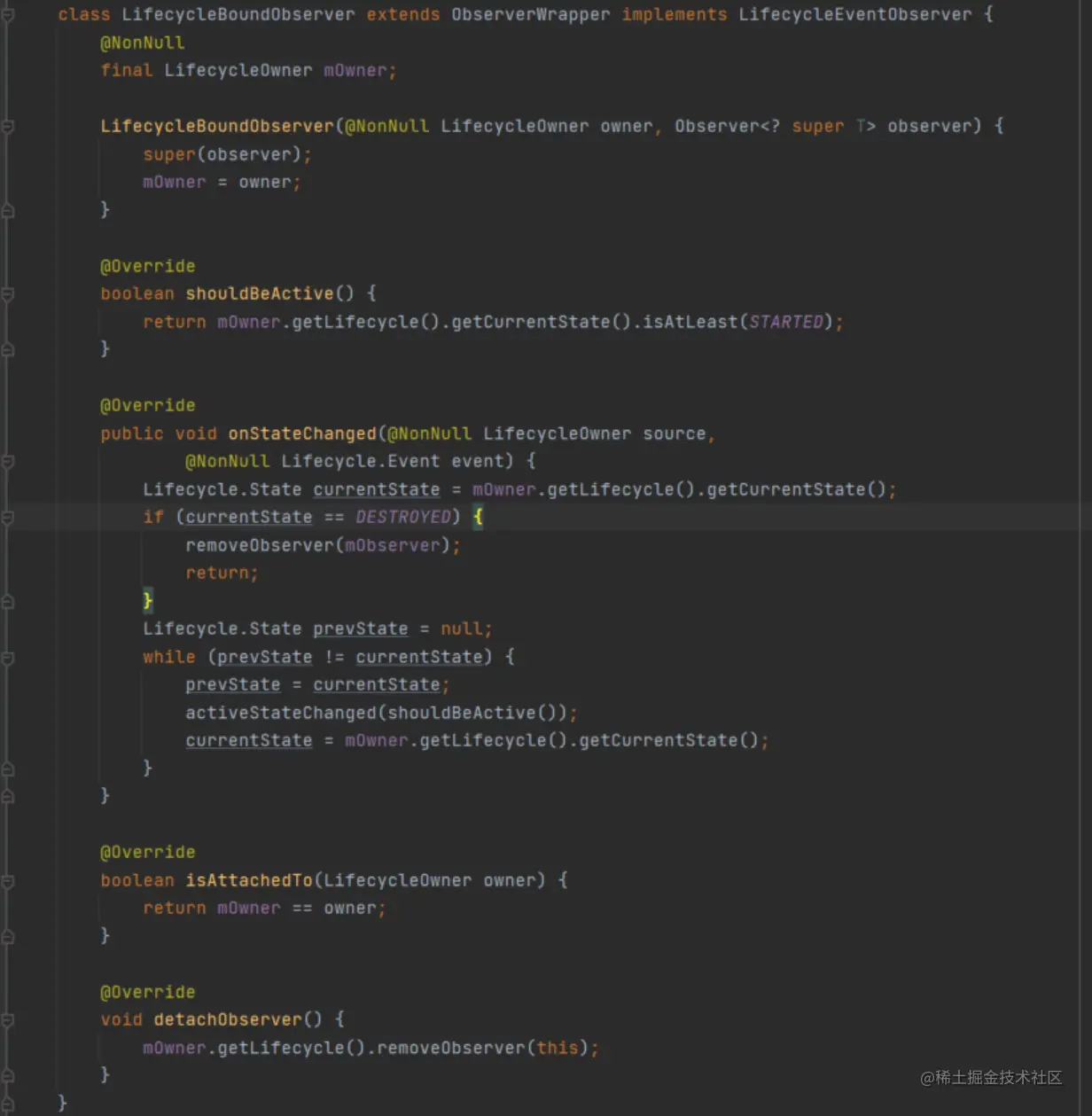Set a breakpoint on the removeObserver line
This screenshot has height=1116, width=1092.
pos(35,545)
